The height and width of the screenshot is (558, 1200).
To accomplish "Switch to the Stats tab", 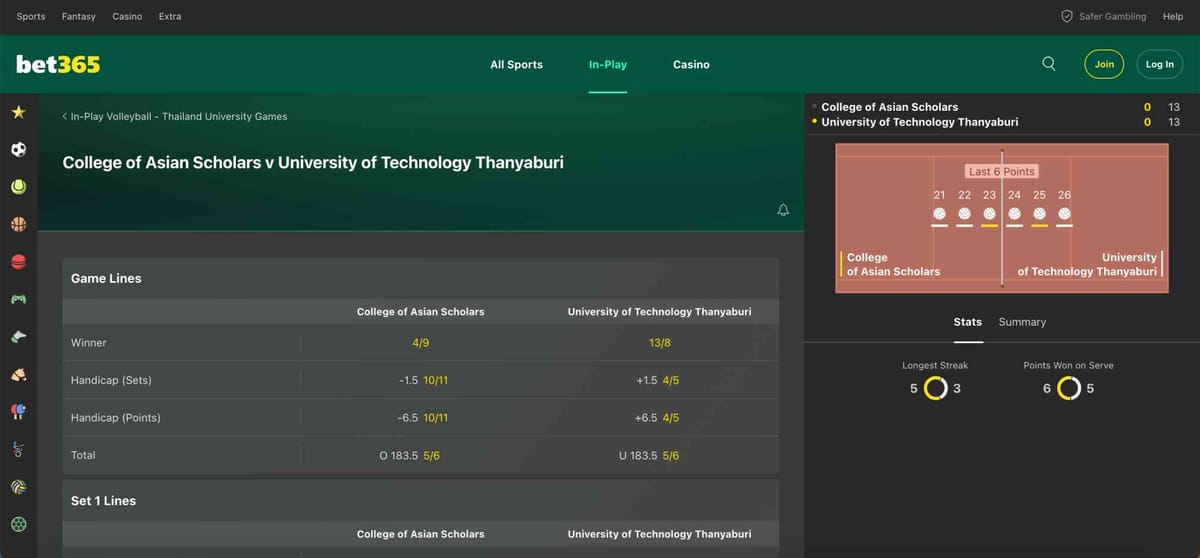I will tap(968, 322).
